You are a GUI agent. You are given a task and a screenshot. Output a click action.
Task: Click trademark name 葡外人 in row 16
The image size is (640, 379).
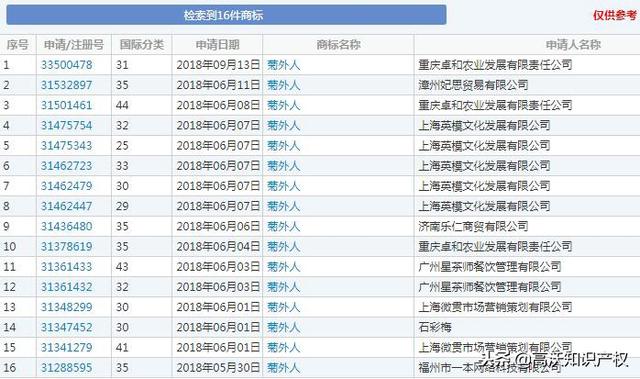tap(284, 368)
